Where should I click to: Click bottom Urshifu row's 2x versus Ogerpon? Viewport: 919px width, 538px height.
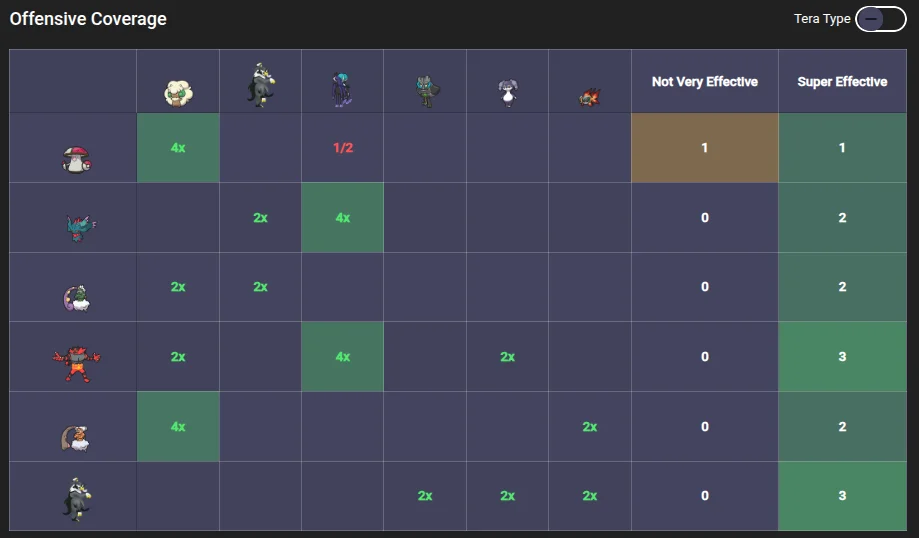click(425, 496)
